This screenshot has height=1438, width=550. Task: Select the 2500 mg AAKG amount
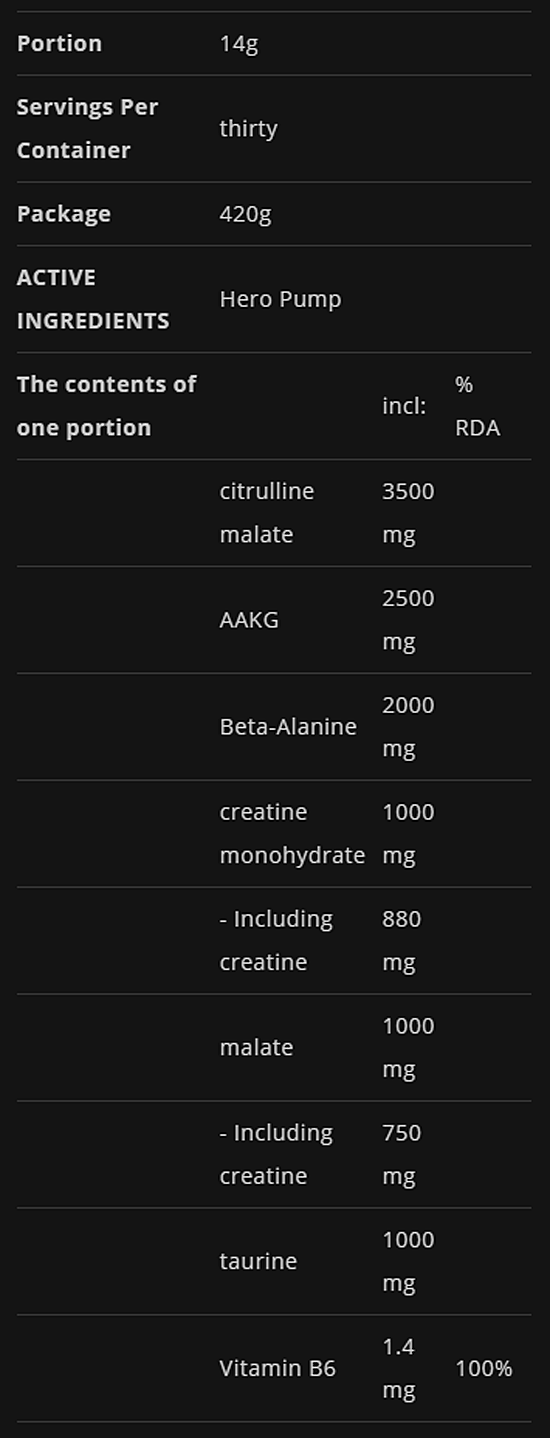pyautogui.click(x=408, y=620)
